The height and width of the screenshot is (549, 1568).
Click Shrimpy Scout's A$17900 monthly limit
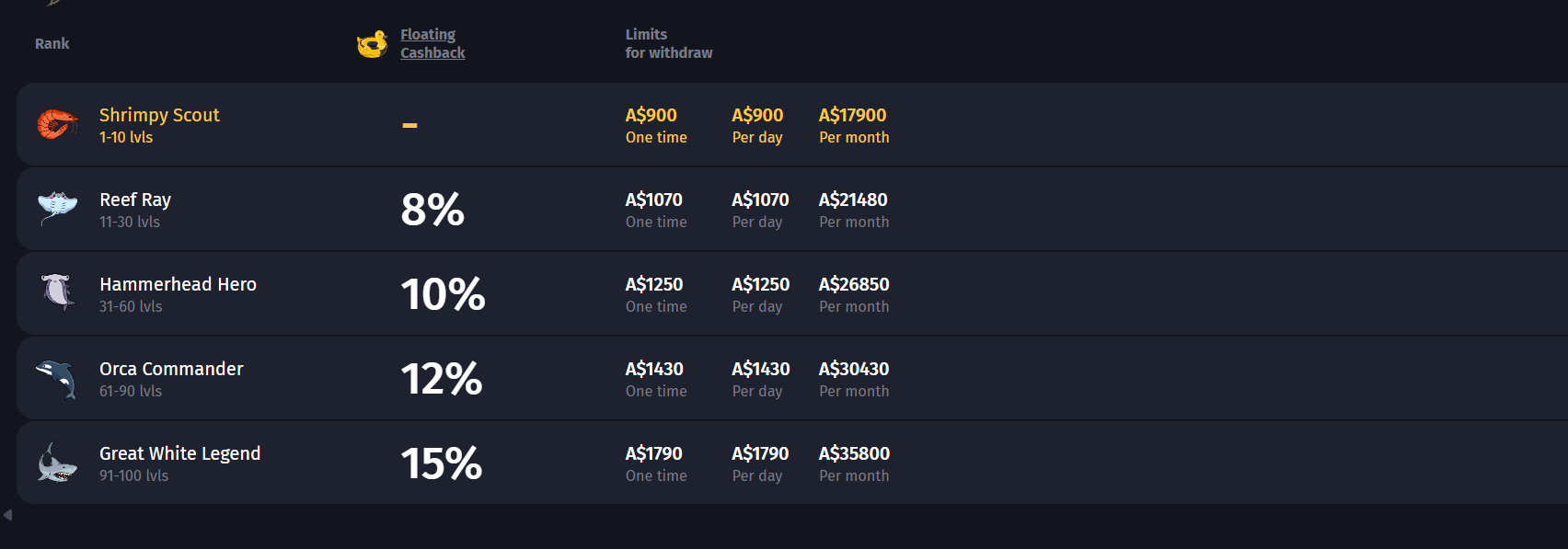point(853,115)
